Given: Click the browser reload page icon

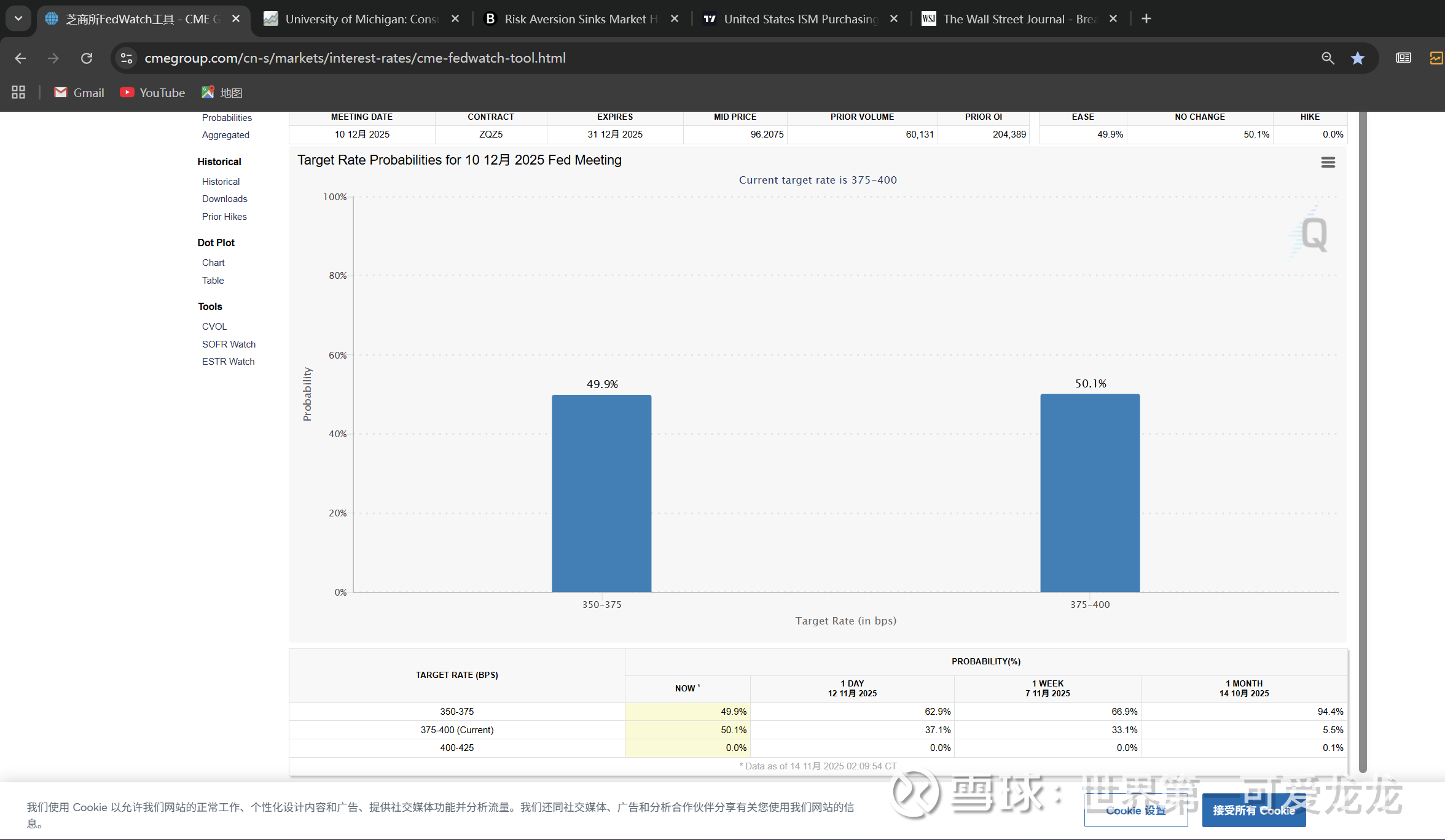Looking at the screenshot, I should click(87, 58).
